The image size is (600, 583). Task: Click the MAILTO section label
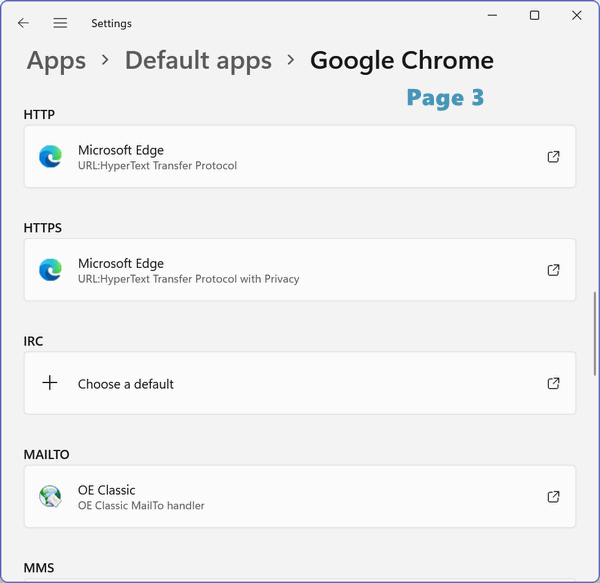46,454
